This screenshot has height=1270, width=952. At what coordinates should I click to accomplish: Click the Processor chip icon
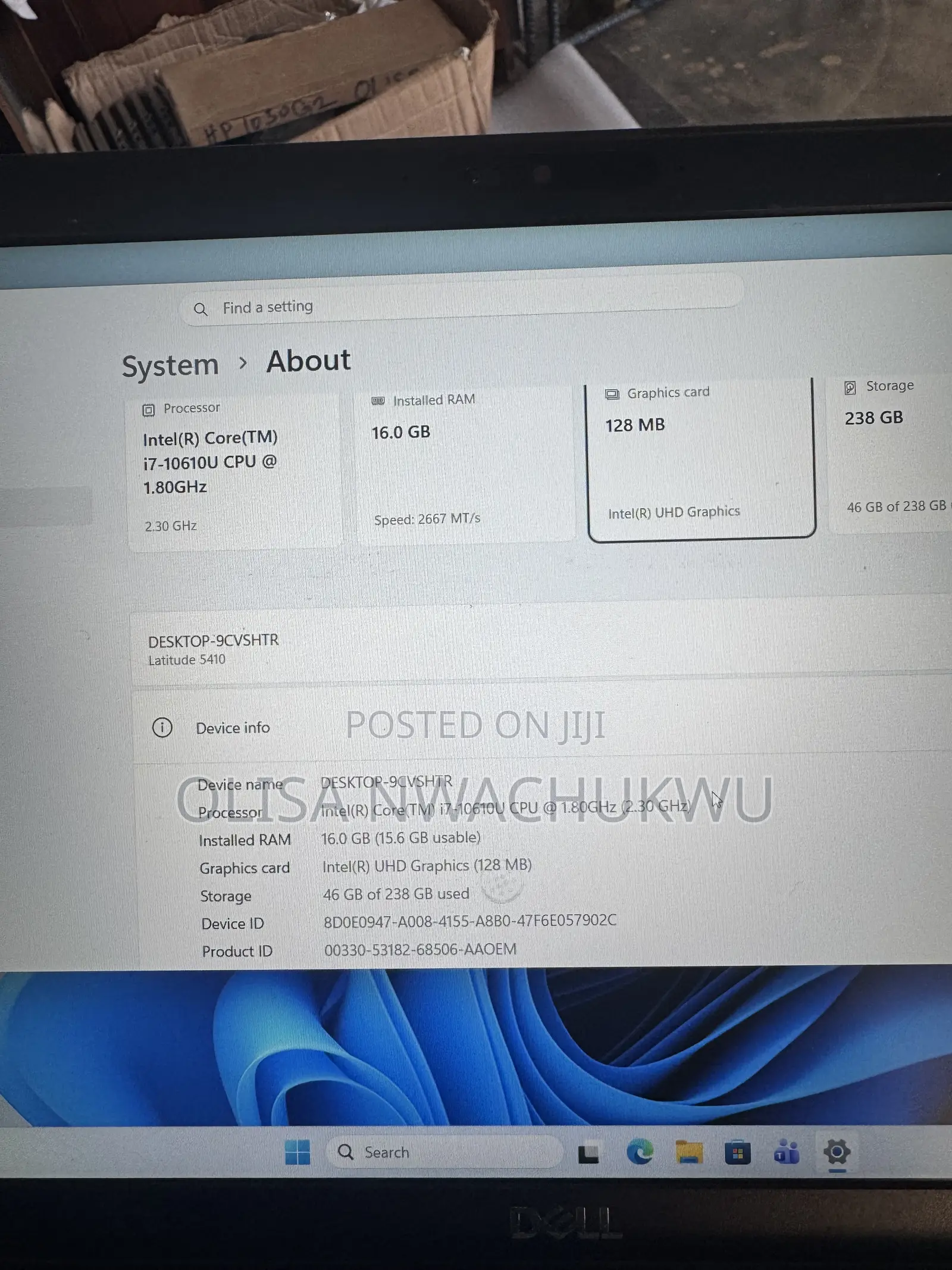tap(148, 410)
